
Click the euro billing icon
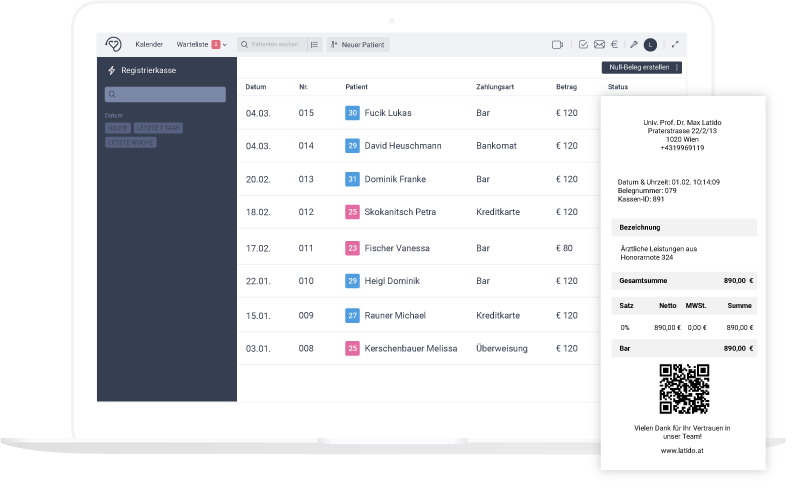(616, 44)
